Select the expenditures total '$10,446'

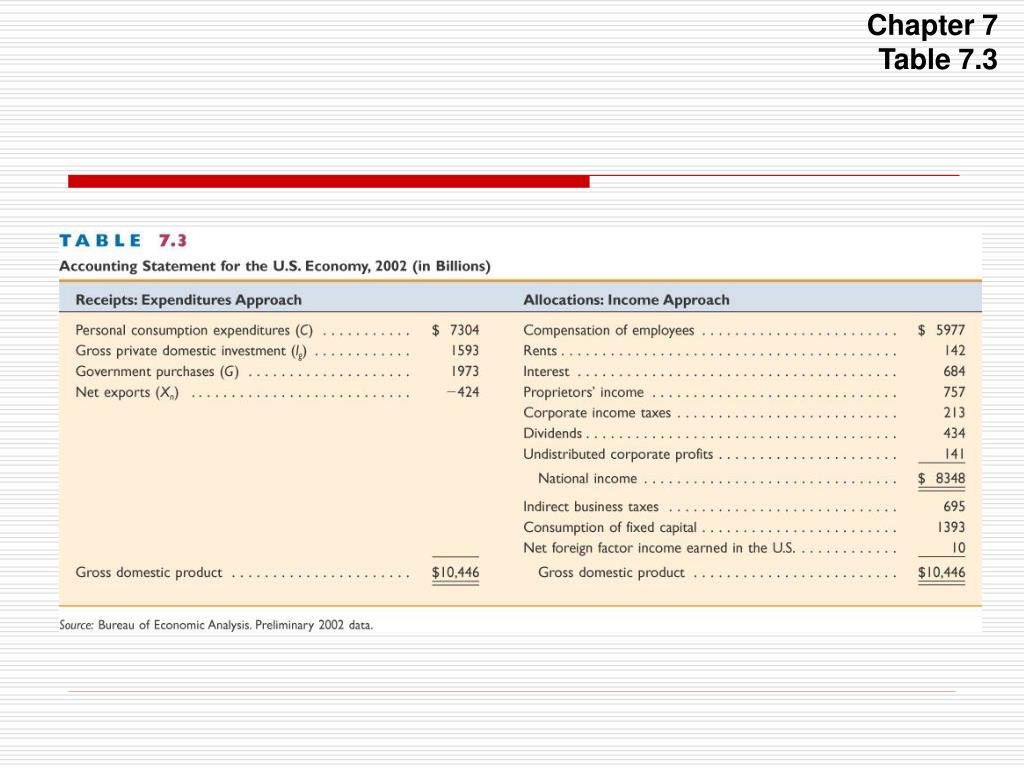(x=455, y=573)
